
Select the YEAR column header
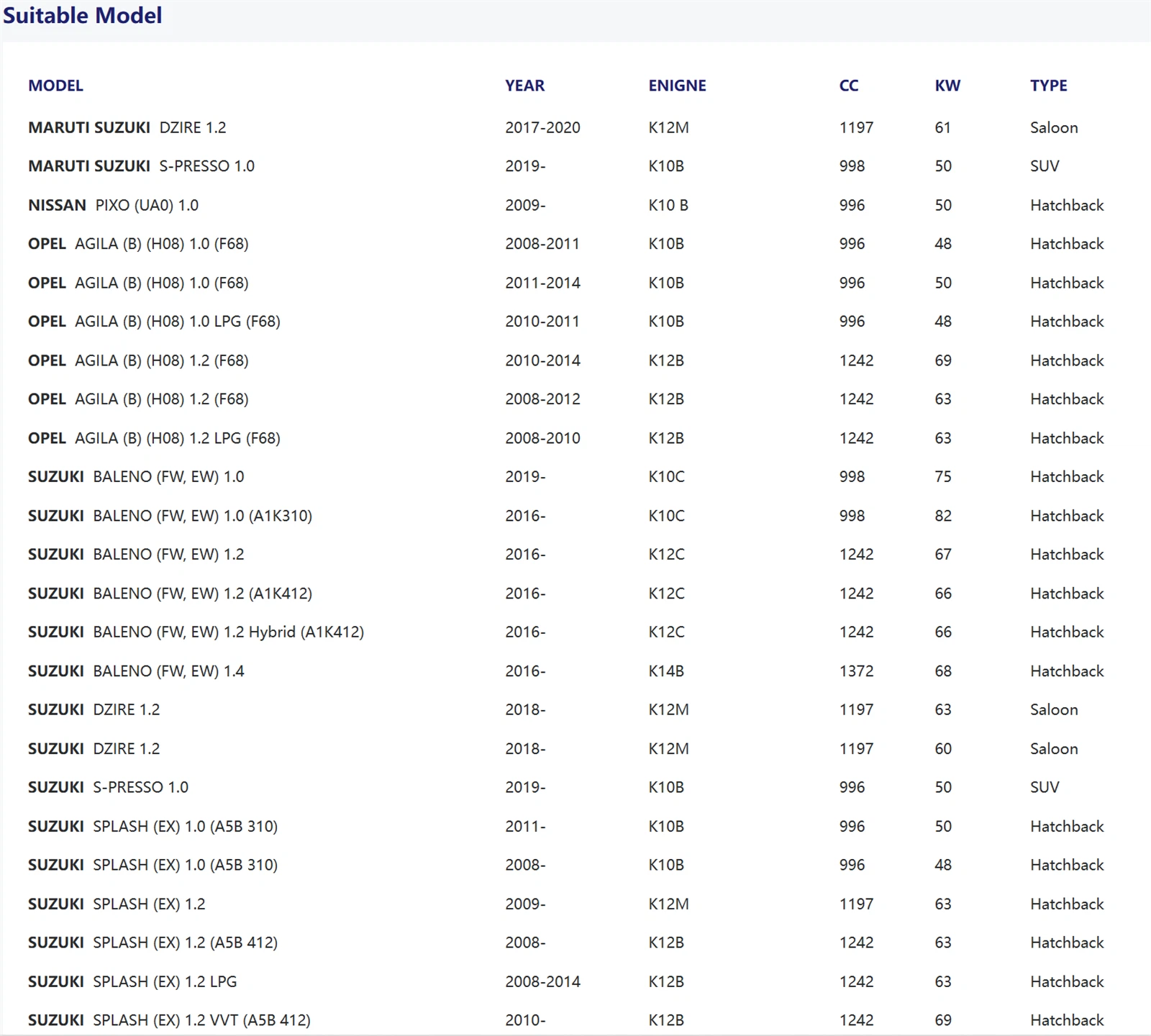coord(524,86)
